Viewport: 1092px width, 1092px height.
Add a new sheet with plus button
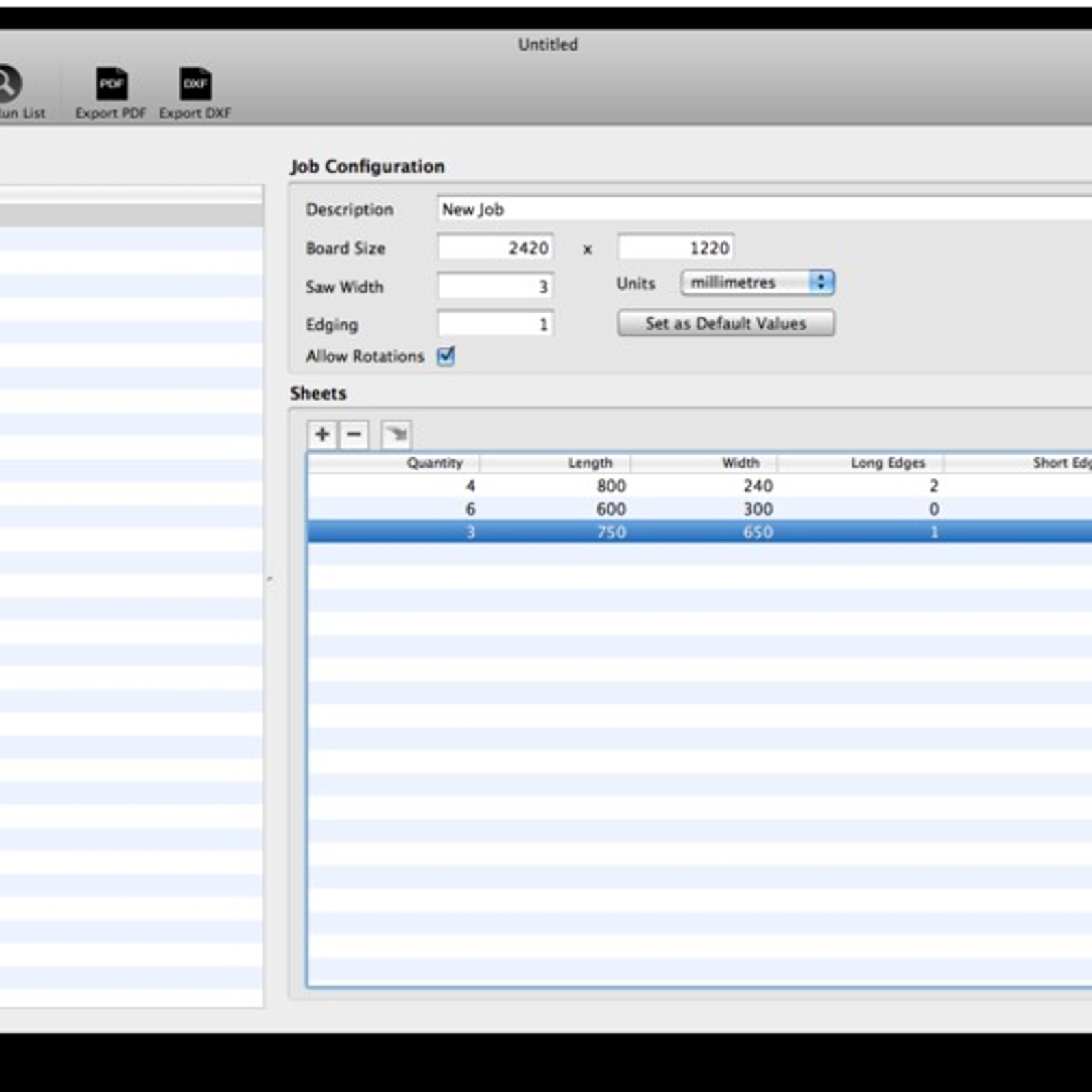click(x=322, y=434)
